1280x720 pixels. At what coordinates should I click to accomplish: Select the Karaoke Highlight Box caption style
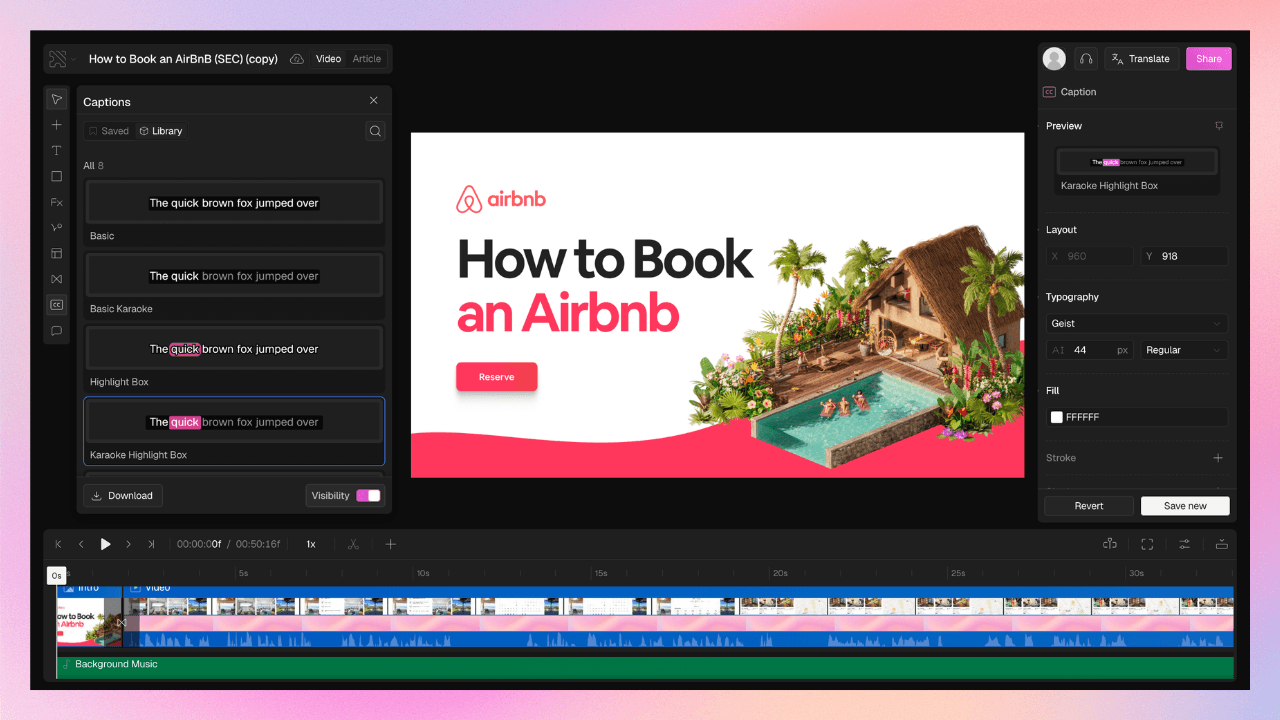234,431
